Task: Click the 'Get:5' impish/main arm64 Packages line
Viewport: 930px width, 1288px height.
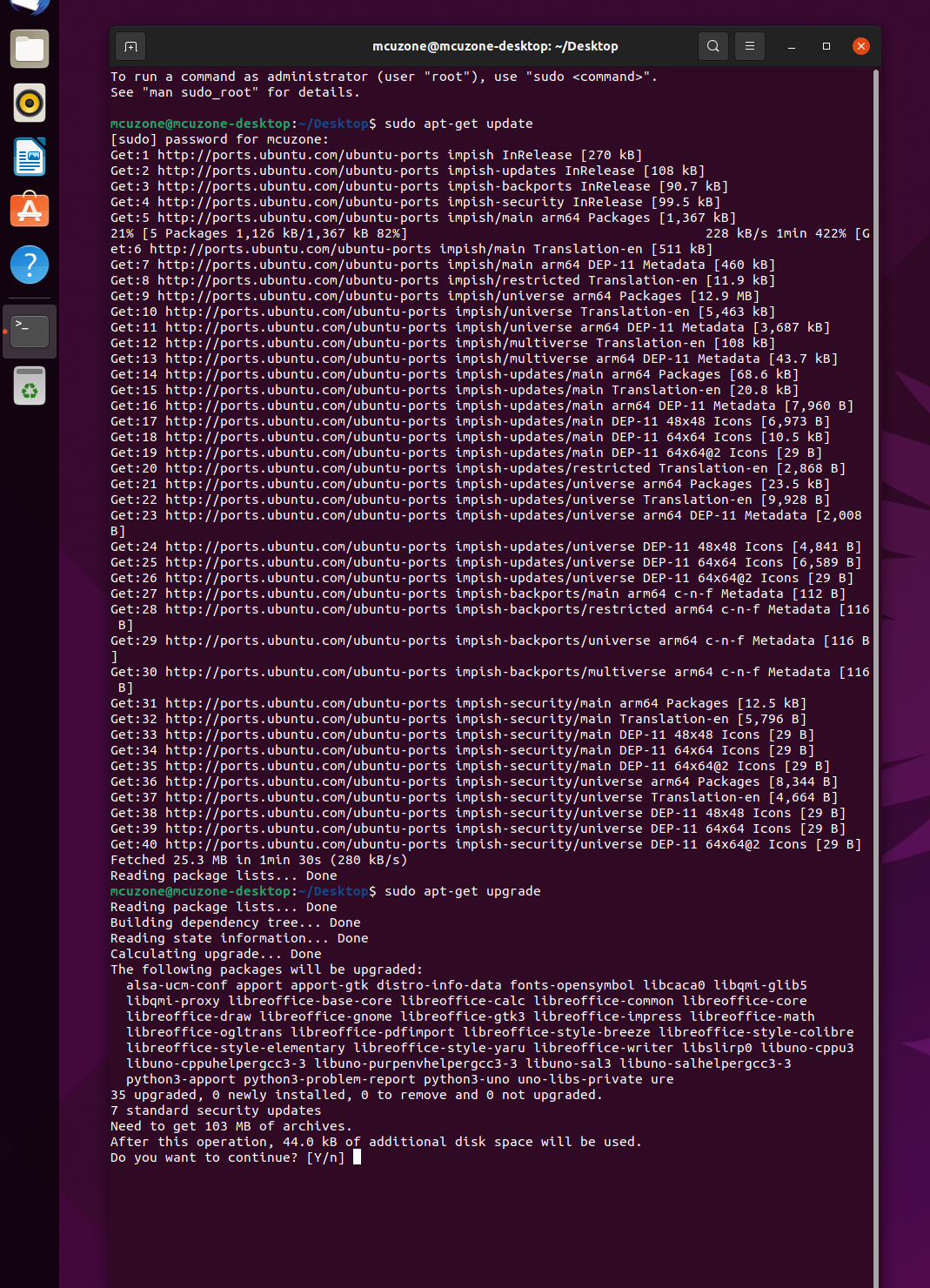Action: (423, 218)
